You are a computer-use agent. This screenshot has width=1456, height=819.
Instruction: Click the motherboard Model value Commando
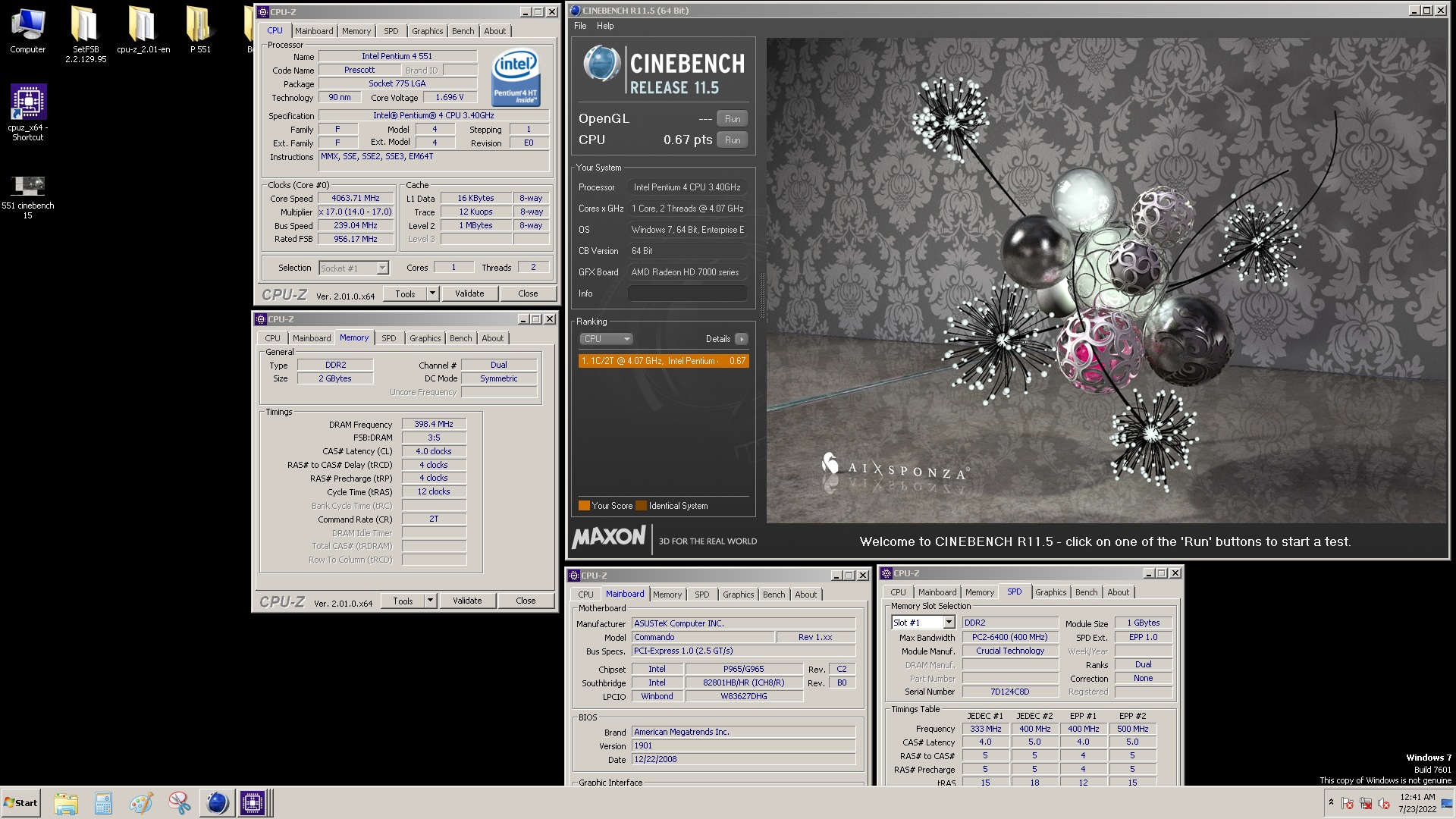point(703,638)
